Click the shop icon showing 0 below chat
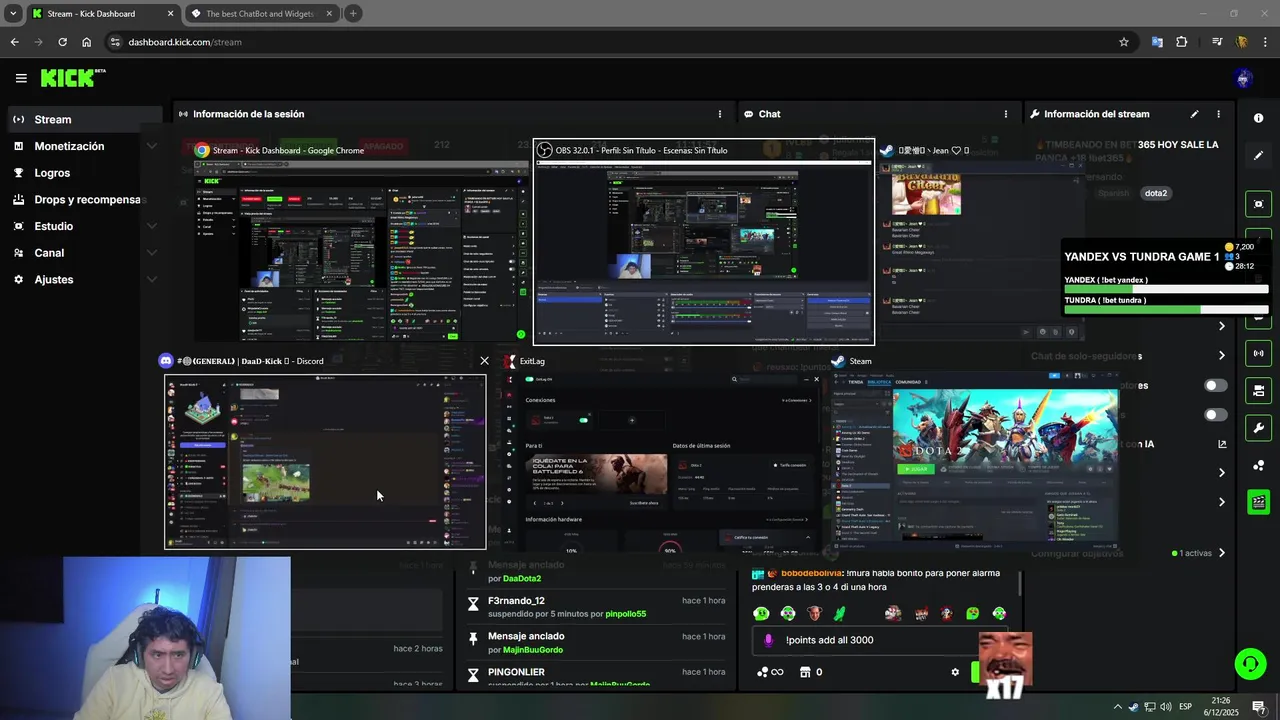The width and height of the screenshot is (1280, 720). point(811,672)
